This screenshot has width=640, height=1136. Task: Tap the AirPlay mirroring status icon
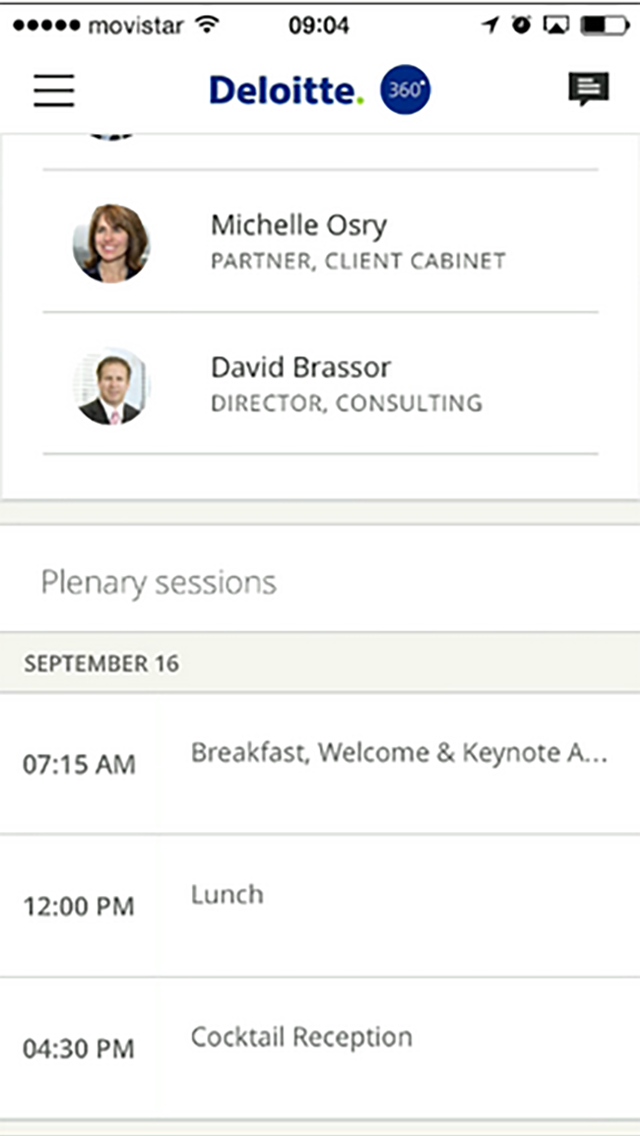click(556, 25)
